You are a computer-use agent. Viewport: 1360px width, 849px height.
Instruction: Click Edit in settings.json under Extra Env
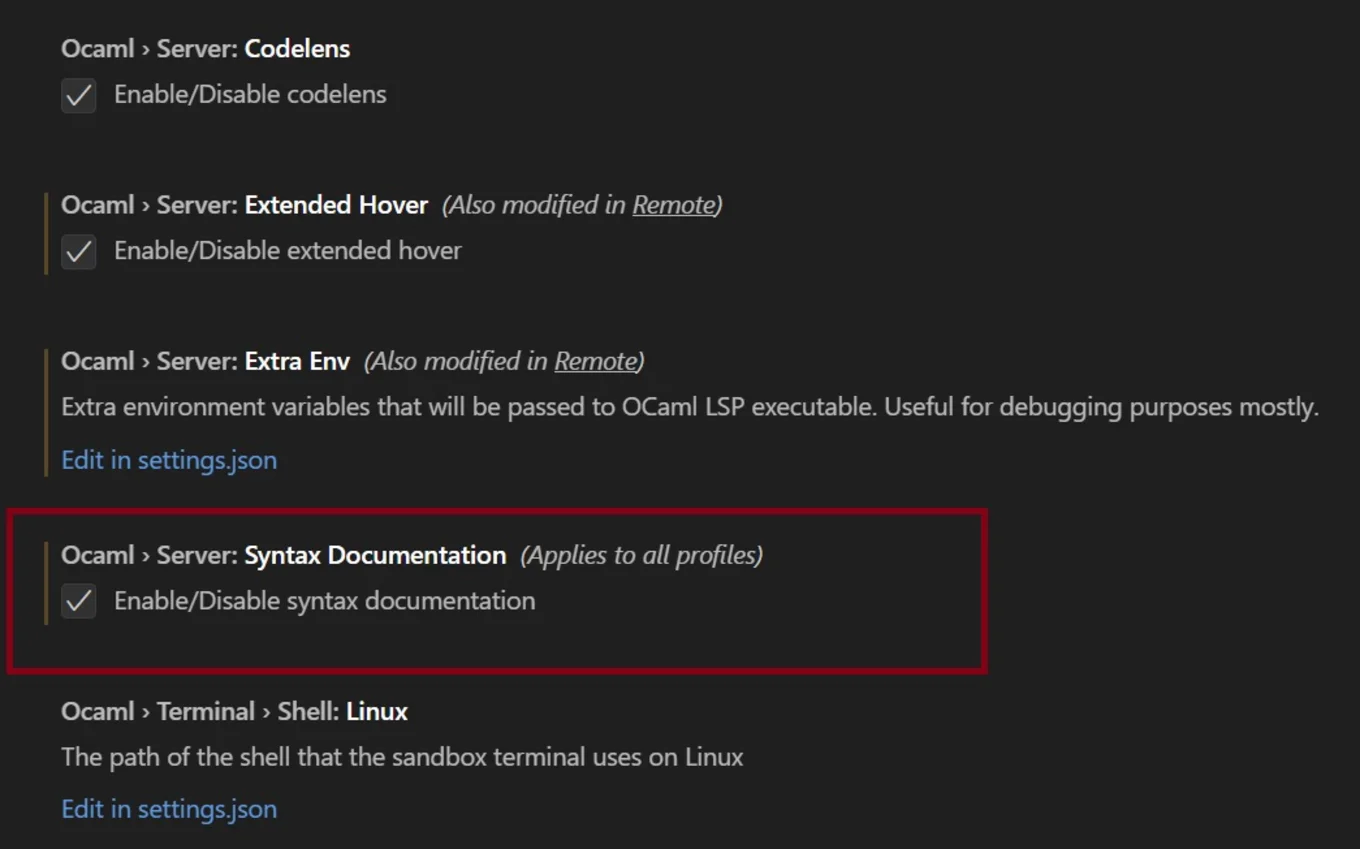pyautogui.click(x=168, y=459)
